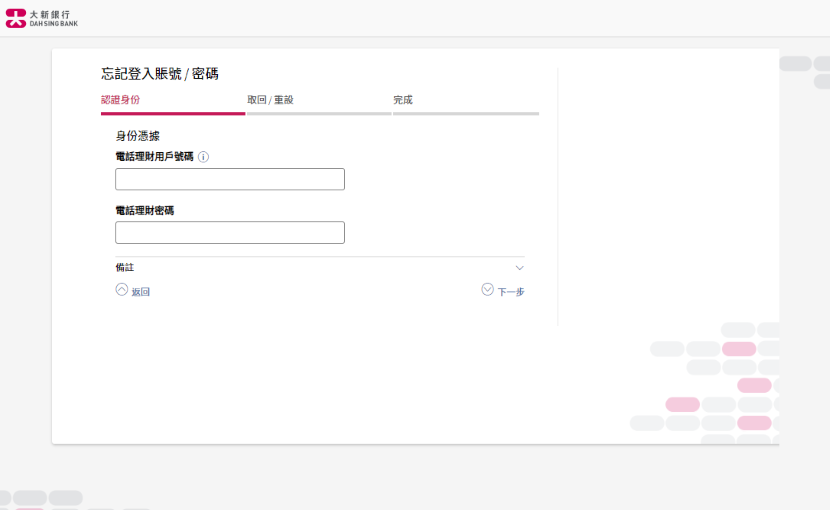Go back via the 返回 link text
830x510 pixels.
click(x=141, y=292)
